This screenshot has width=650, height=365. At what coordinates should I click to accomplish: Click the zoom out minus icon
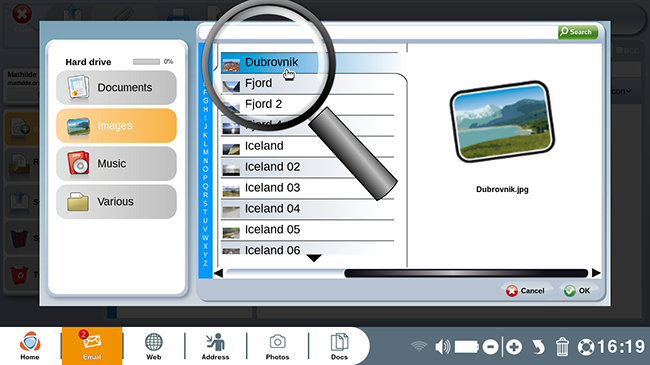490,347
